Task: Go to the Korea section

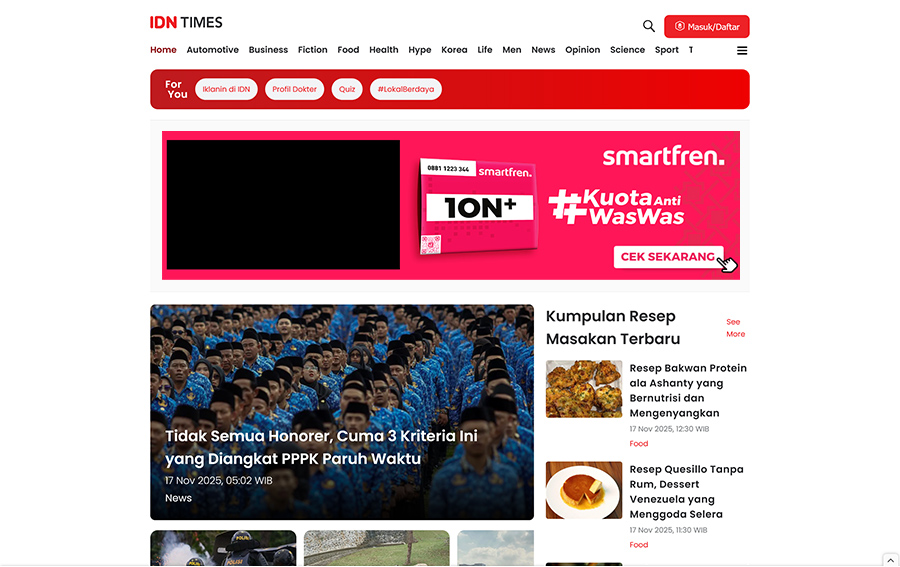Action: click(454, 50)
